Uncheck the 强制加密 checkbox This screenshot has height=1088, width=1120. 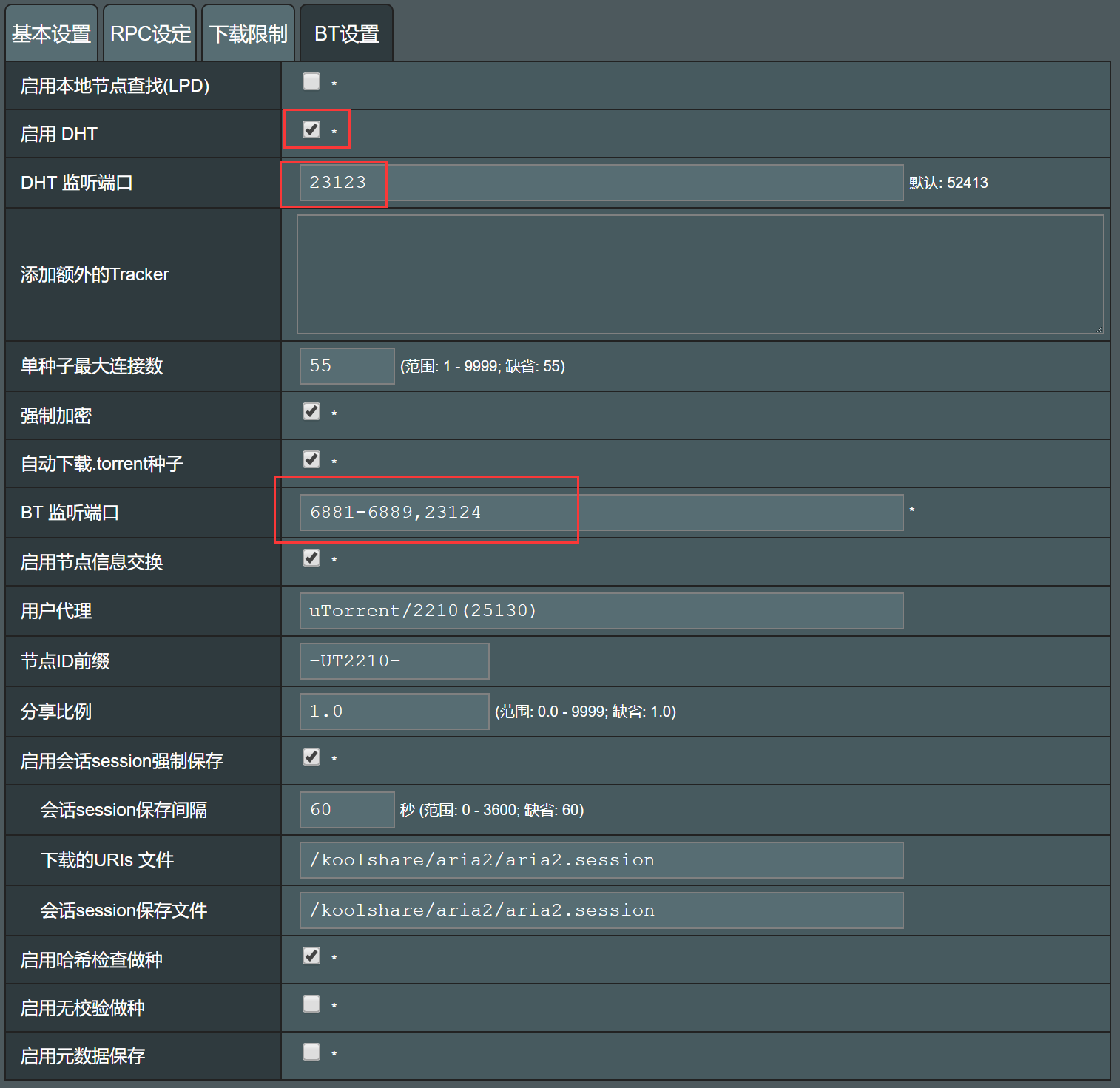coord(311,411)
